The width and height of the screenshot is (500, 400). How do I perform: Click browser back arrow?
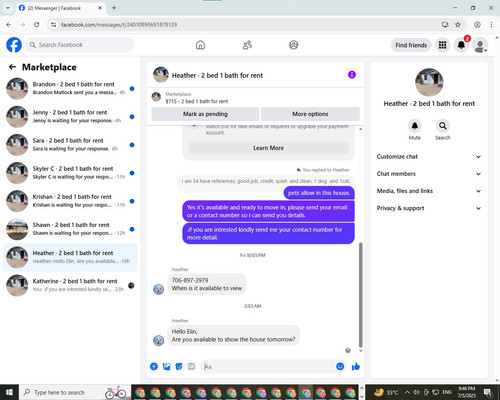(x=9, y=25)
